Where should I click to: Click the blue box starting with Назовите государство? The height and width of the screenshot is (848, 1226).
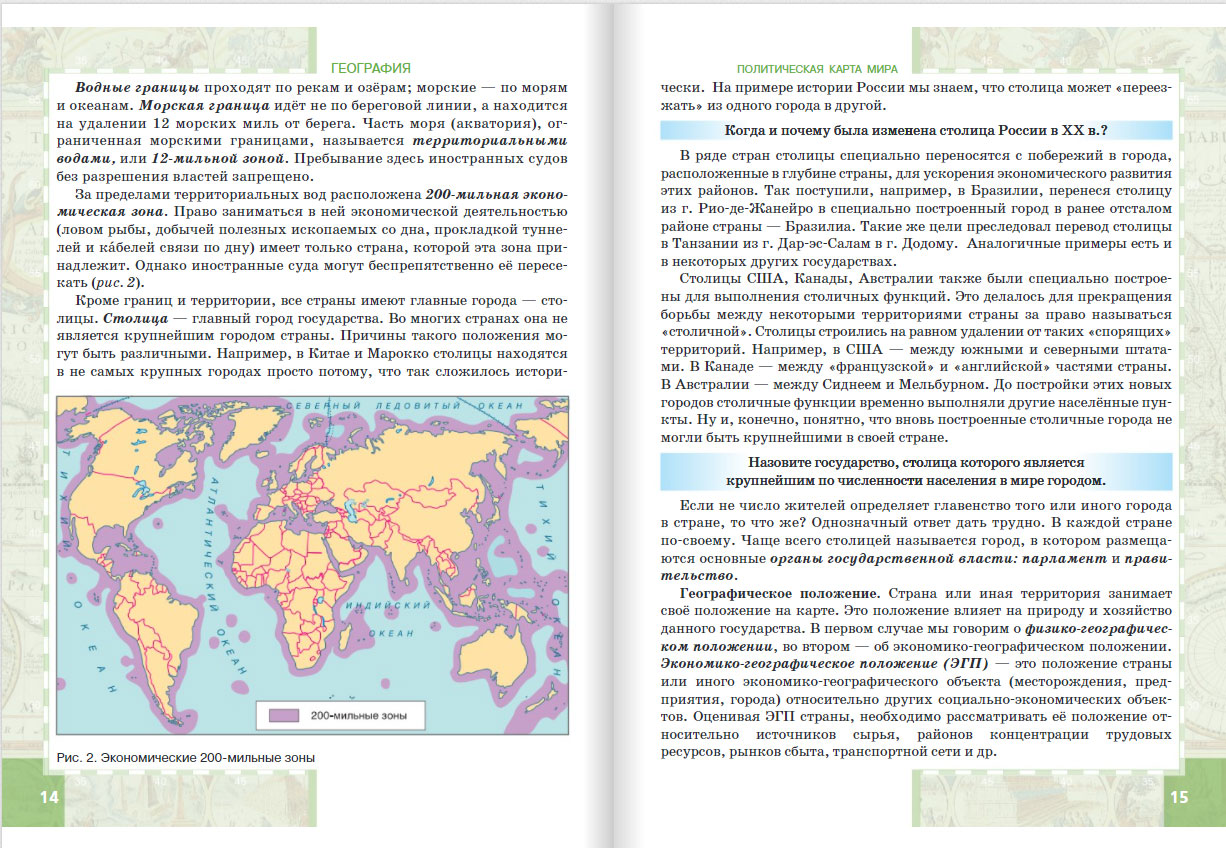click(x=915, y=472)
